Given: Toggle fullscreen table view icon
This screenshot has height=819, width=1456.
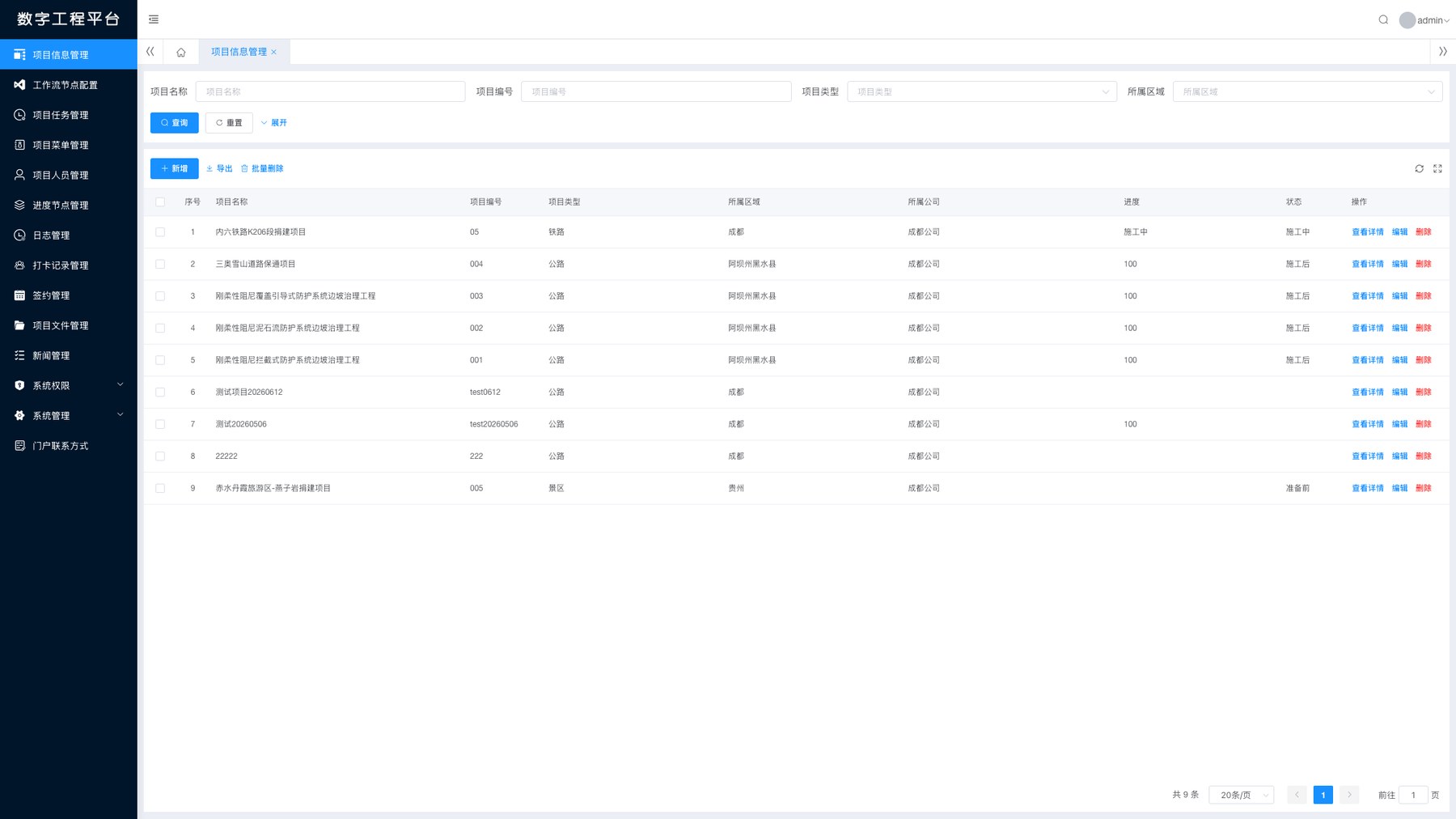Looking at the screenshot, I should tap(1437, 168).
